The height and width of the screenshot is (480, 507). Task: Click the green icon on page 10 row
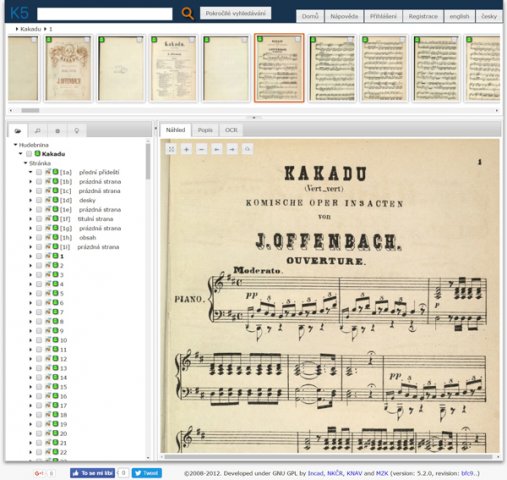pos(55,340)
